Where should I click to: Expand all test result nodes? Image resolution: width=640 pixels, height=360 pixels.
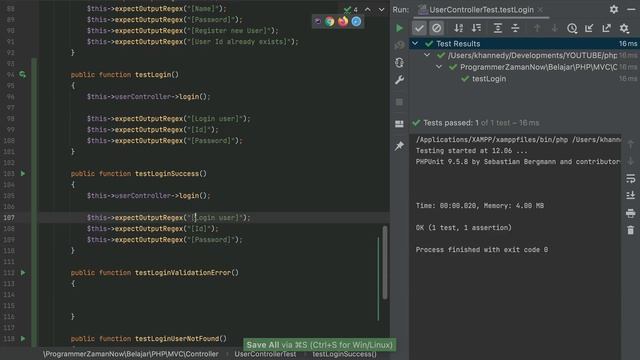498,28
